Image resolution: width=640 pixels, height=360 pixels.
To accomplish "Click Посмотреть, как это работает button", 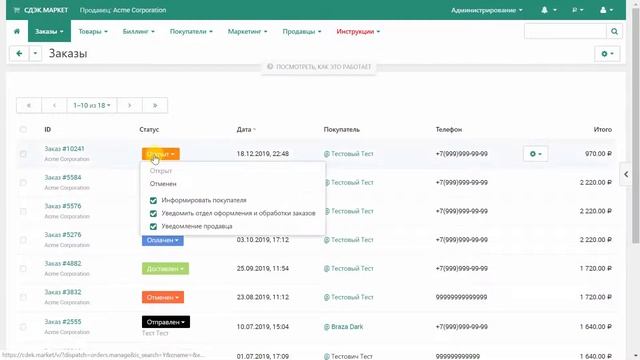I will 319,67.
